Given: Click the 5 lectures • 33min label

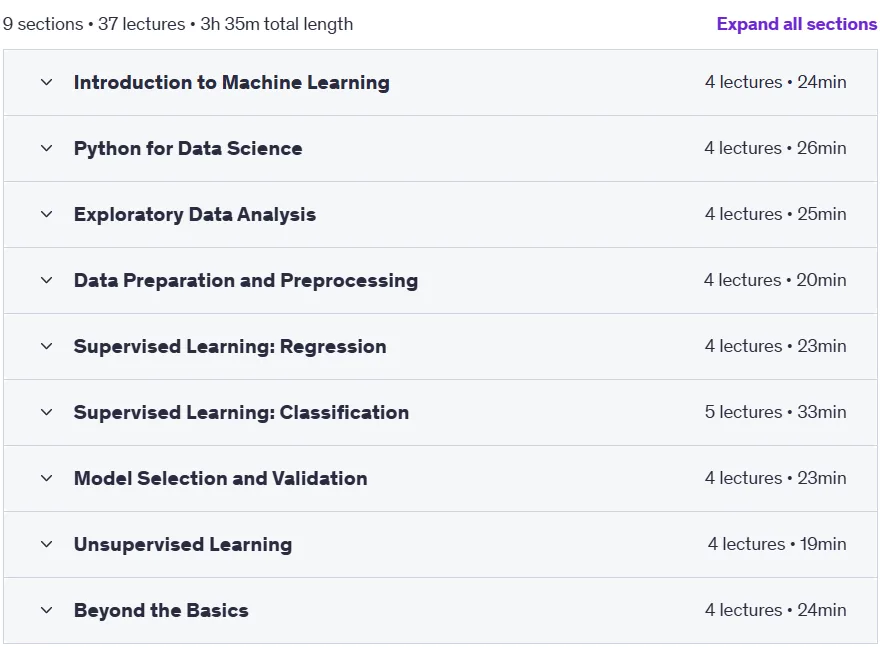Looking at the screenshot, I should pyautogui.click(x=775, y=412).
